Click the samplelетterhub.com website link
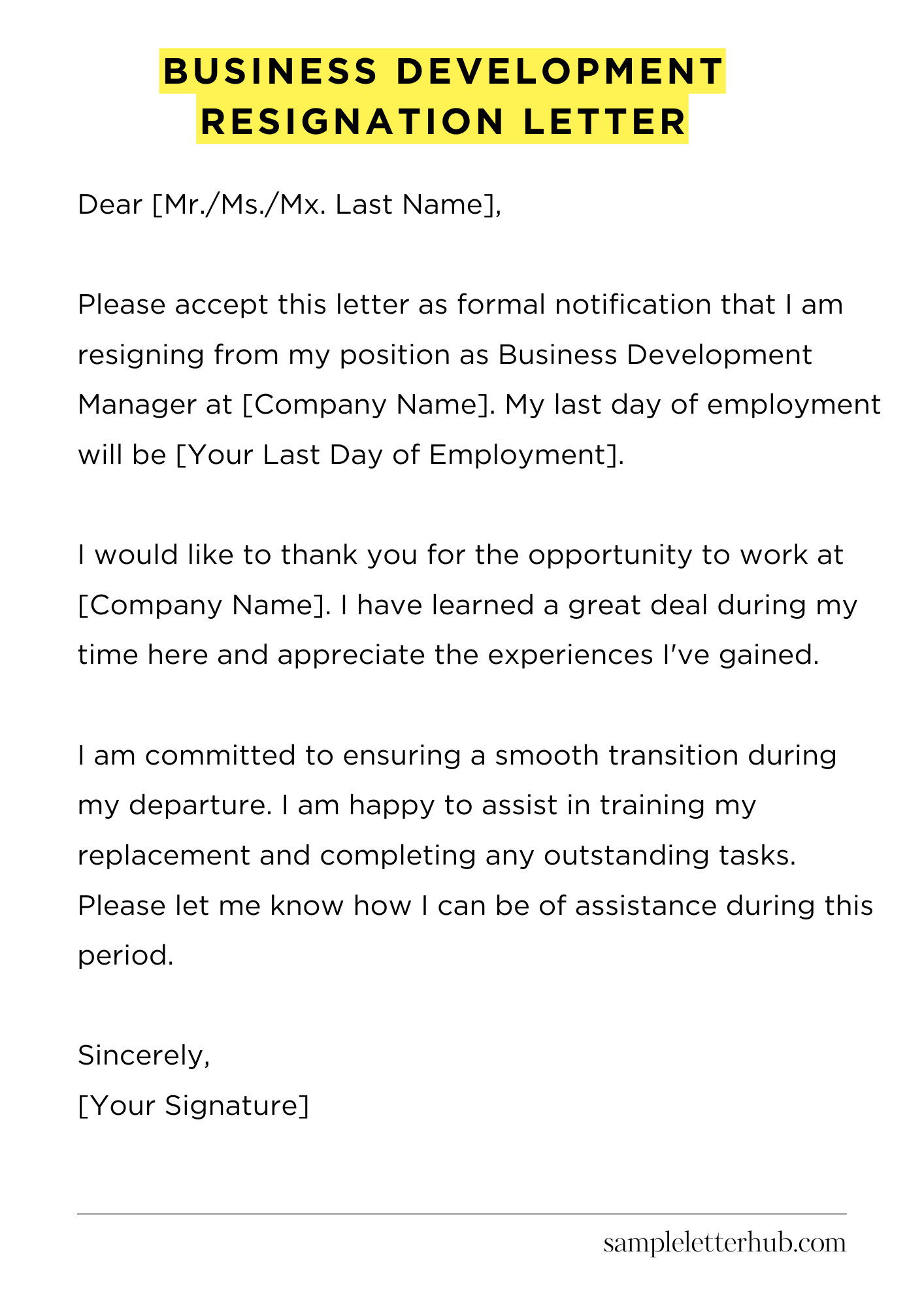924x1307 pixels. [x=724, y=1244]
